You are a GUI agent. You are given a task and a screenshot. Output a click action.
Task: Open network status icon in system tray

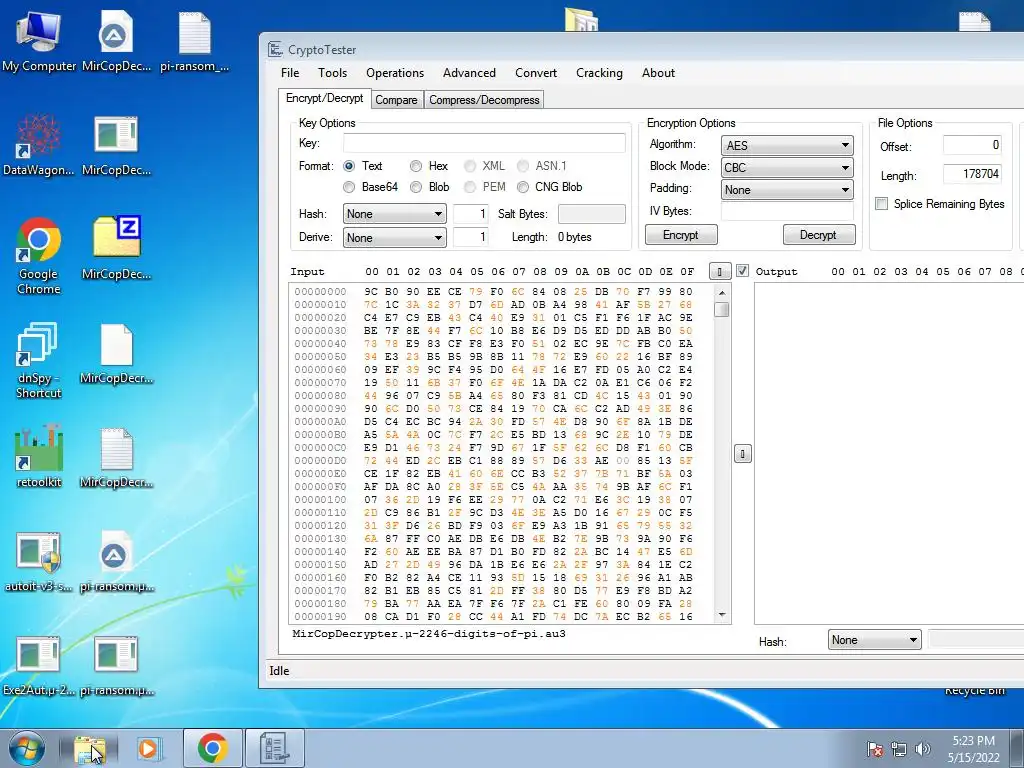[899, 749]
